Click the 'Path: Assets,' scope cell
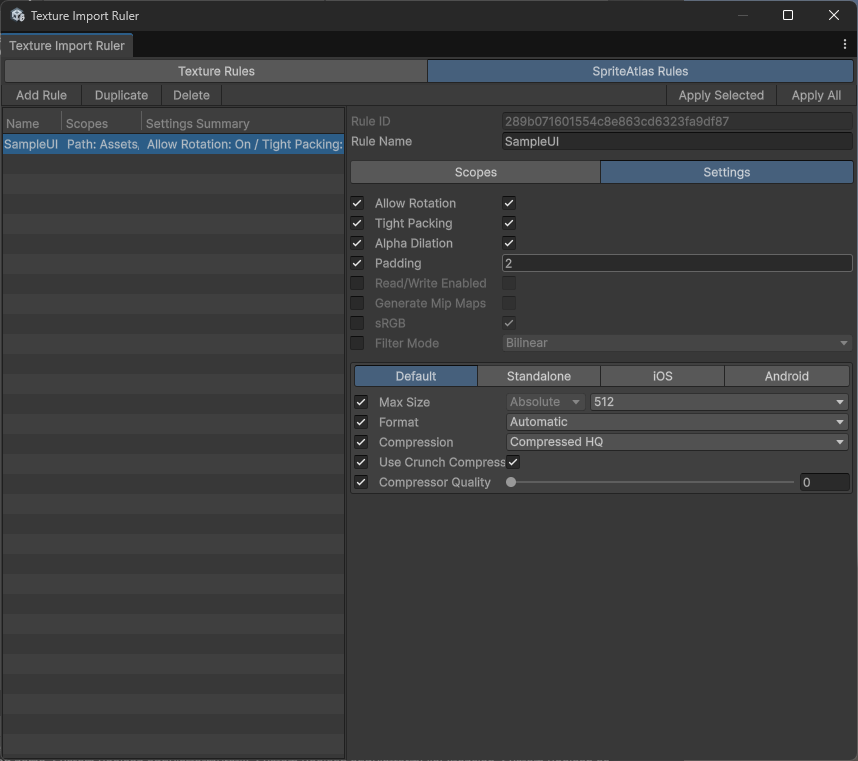This screenshot has width=858, height=761. click(103, 144)
